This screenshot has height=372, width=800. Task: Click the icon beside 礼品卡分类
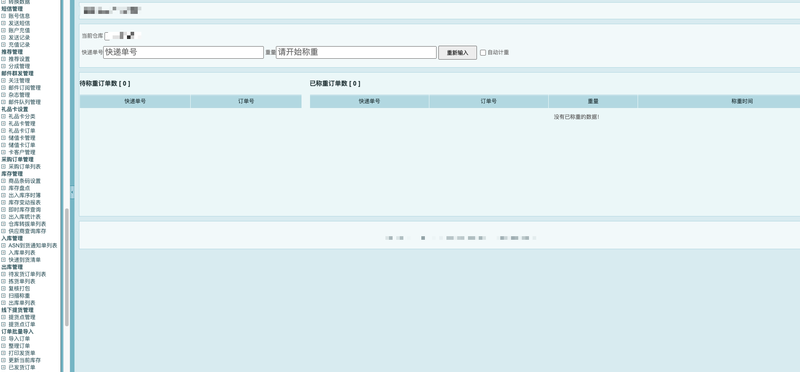[x=4, y=116]
